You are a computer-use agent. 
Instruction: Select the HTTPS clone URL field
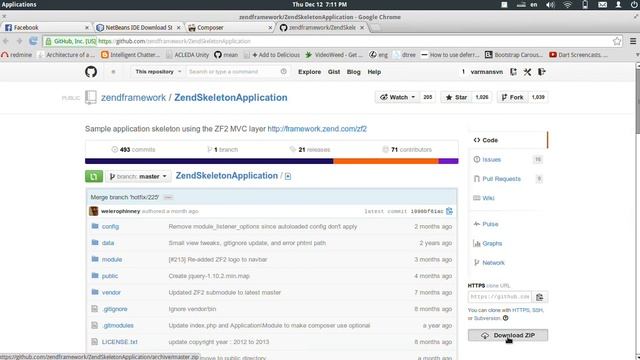pyautogui.click(x=500, y=297)
